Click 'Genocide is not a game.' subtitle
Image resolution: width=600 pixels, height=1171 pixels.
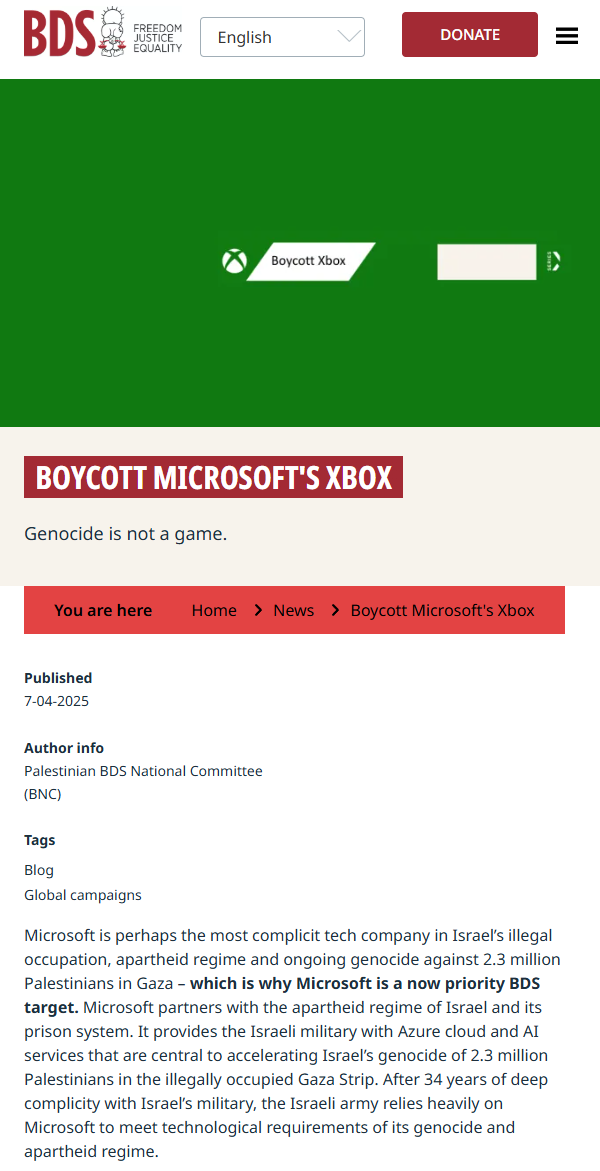pos(126,534)
